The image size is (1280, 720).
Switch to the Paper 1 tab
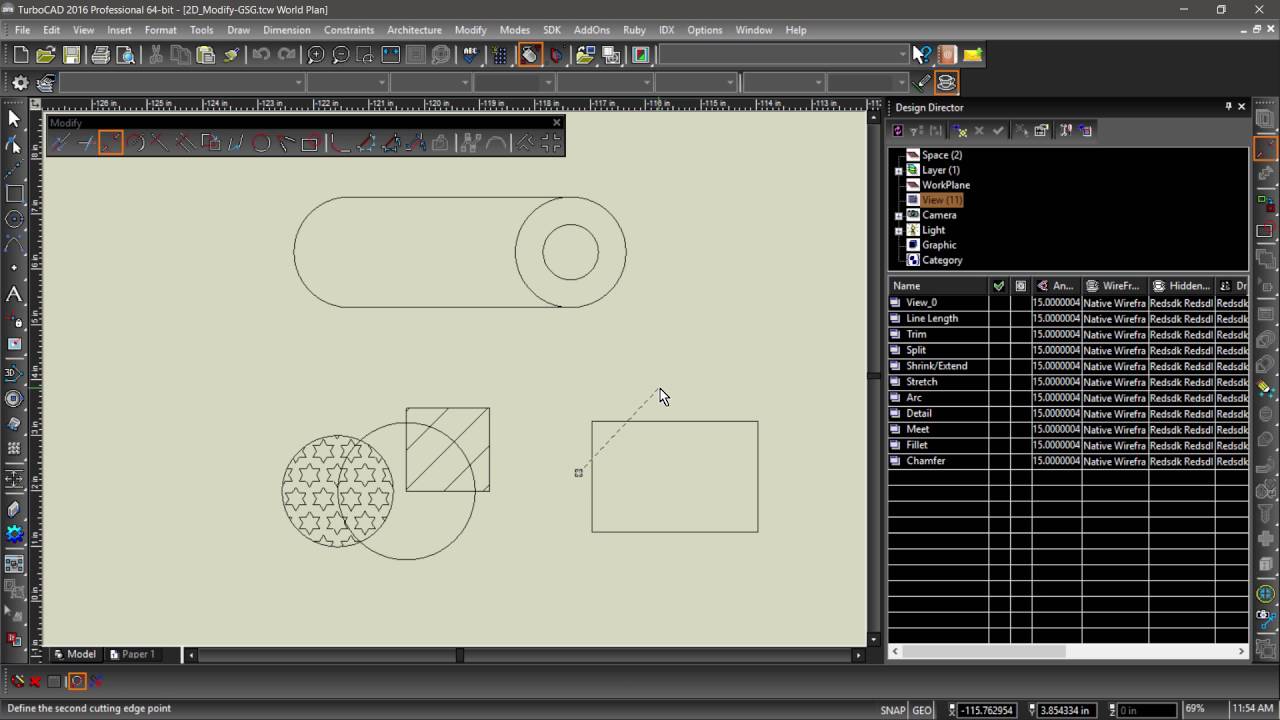(x=132, y=655)
